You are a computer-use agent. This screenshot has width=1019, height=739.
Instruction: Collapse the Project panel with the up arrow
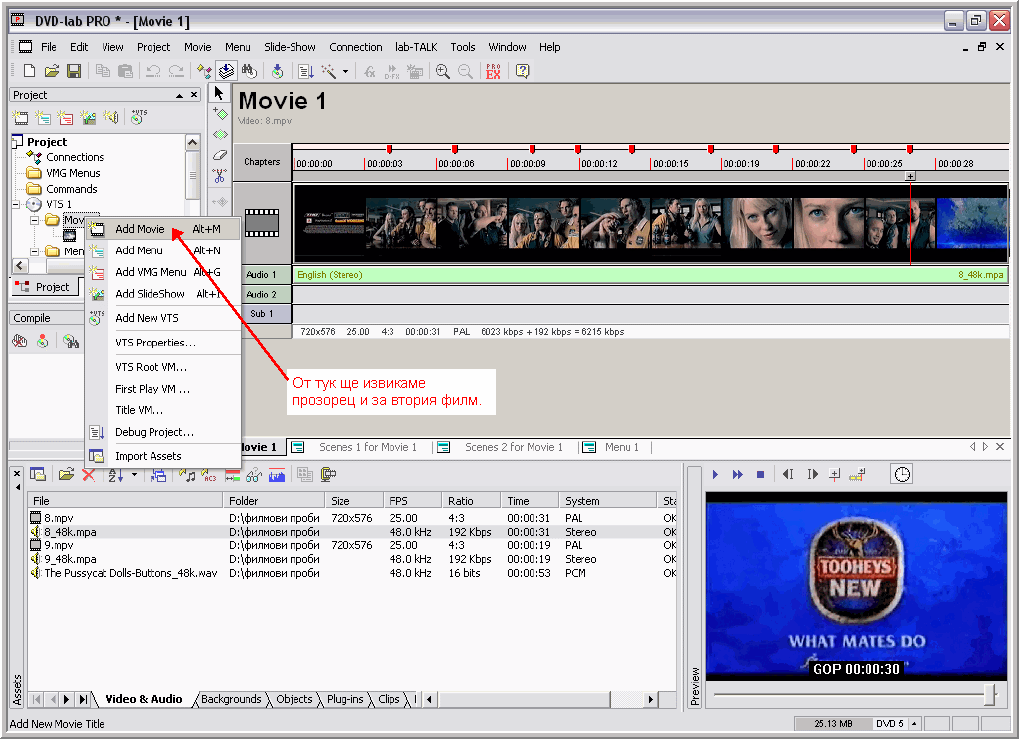[x=179, y=95]
